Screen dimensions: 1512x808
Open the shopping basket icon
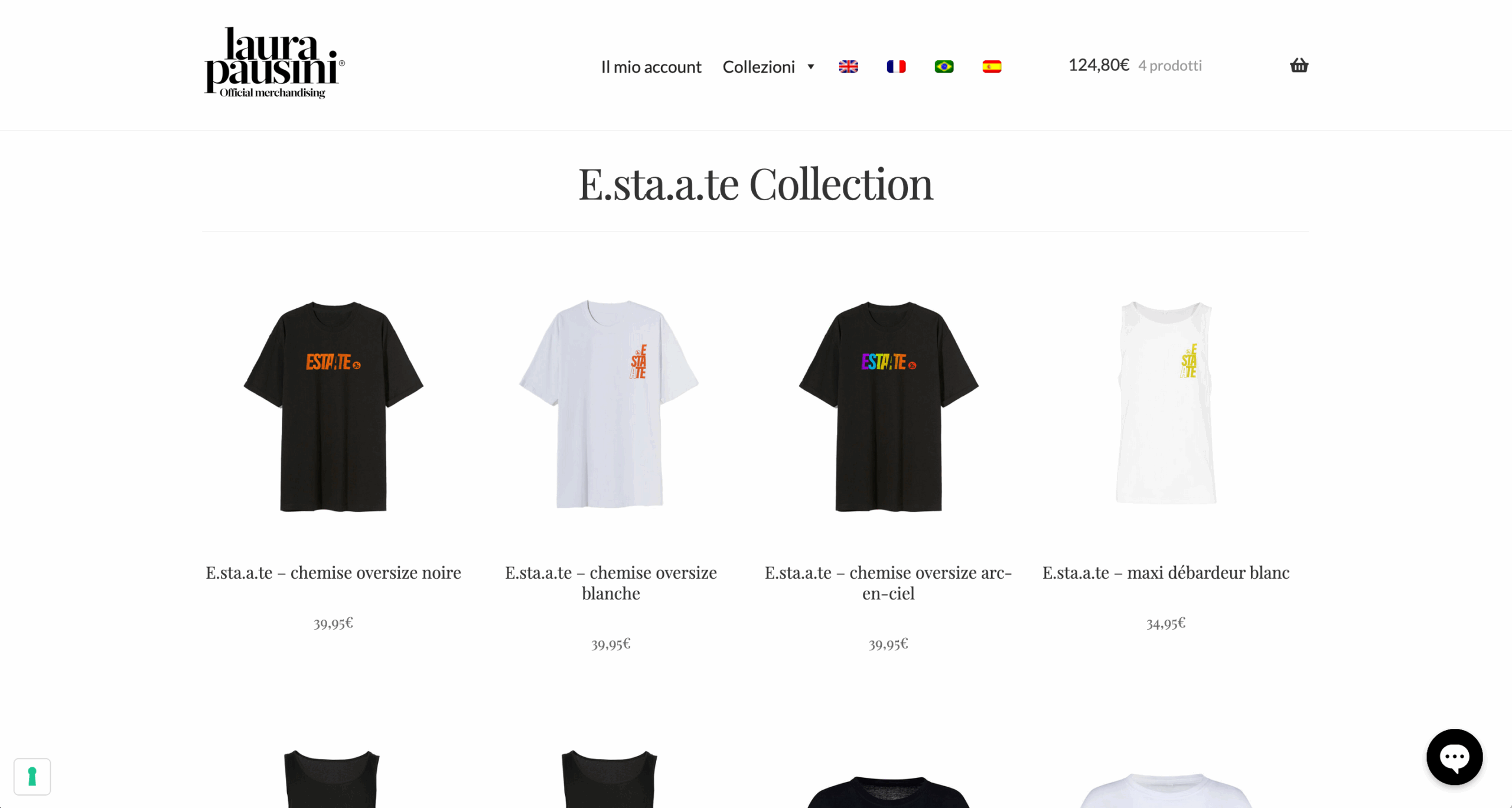click(x=1299, y=66)
